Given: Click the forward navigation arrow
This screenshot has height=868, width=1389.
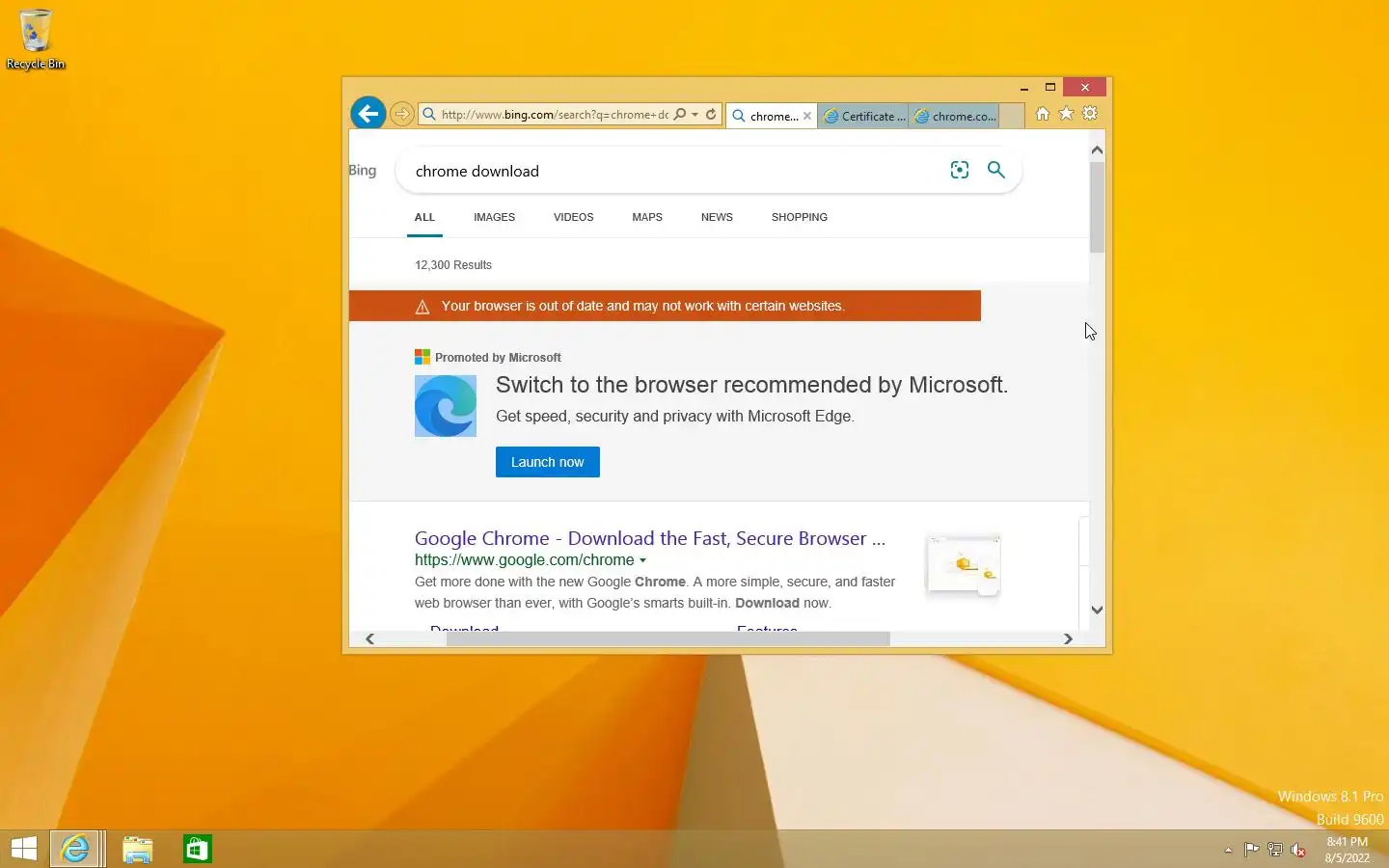Looking at the screenshot, I should (402, 114).
